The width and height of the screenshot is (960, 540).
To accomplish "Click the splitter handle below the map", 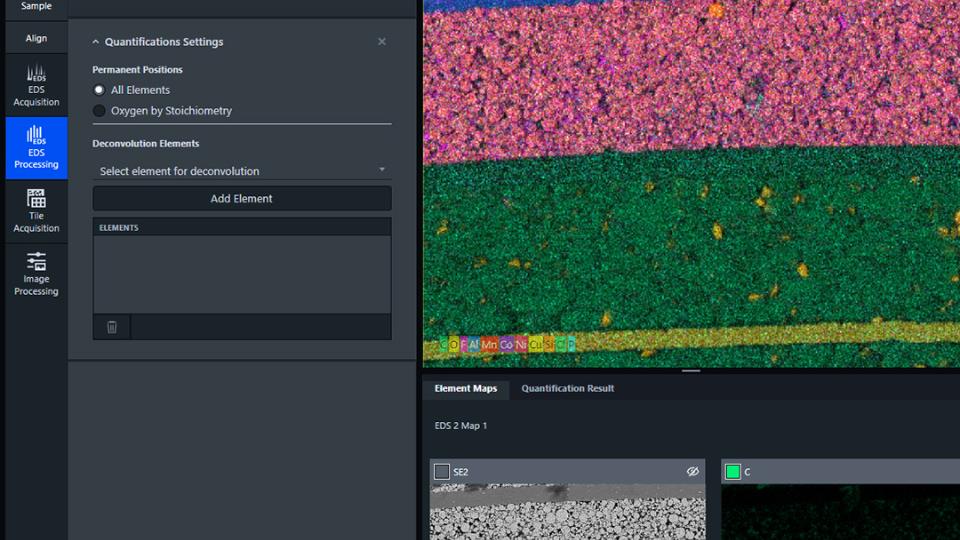I will pyautogui.click(x=691, y=370).
